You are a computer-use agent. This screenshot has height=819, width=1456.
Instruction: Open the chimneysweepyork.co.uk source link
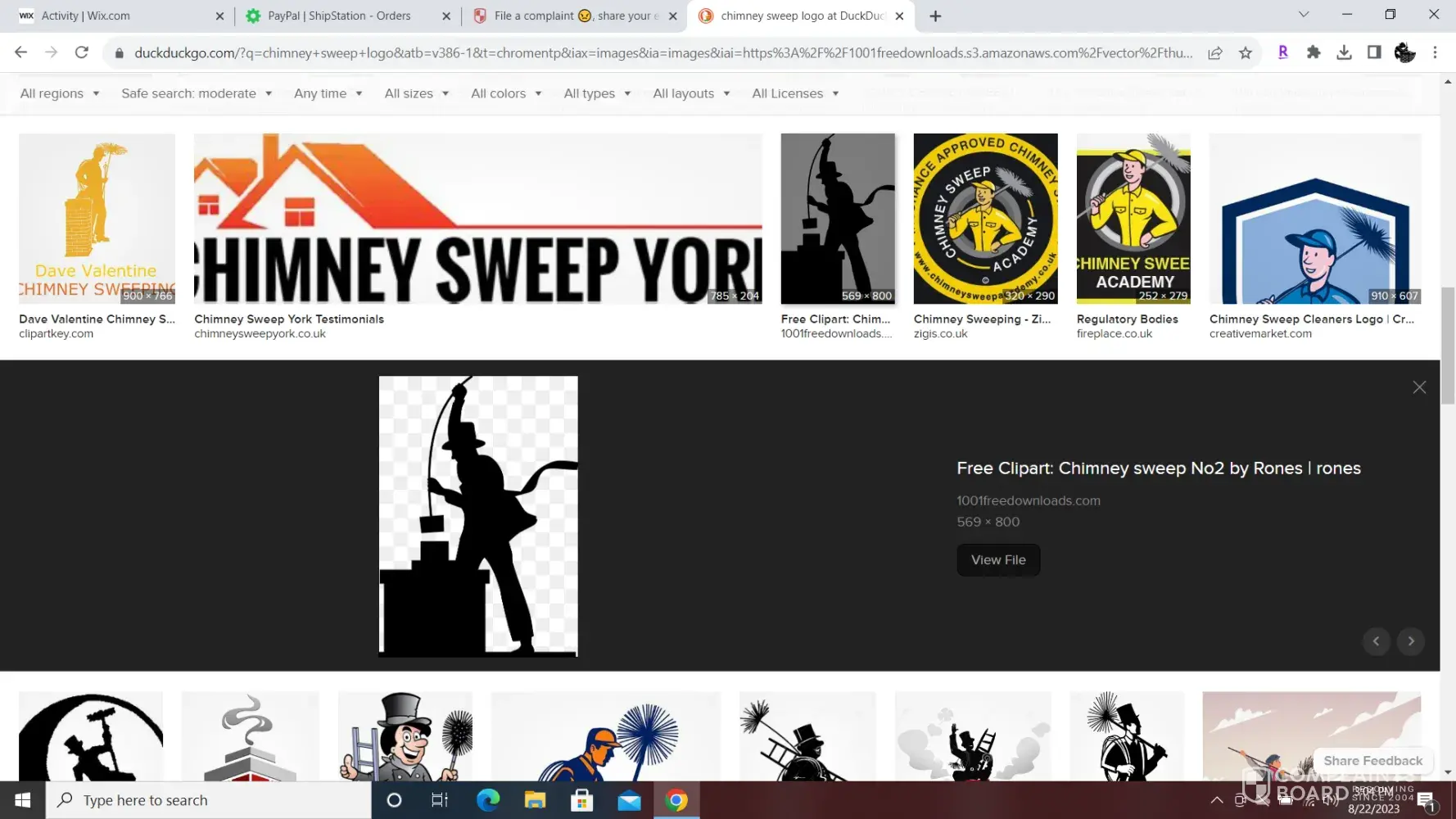260,334
